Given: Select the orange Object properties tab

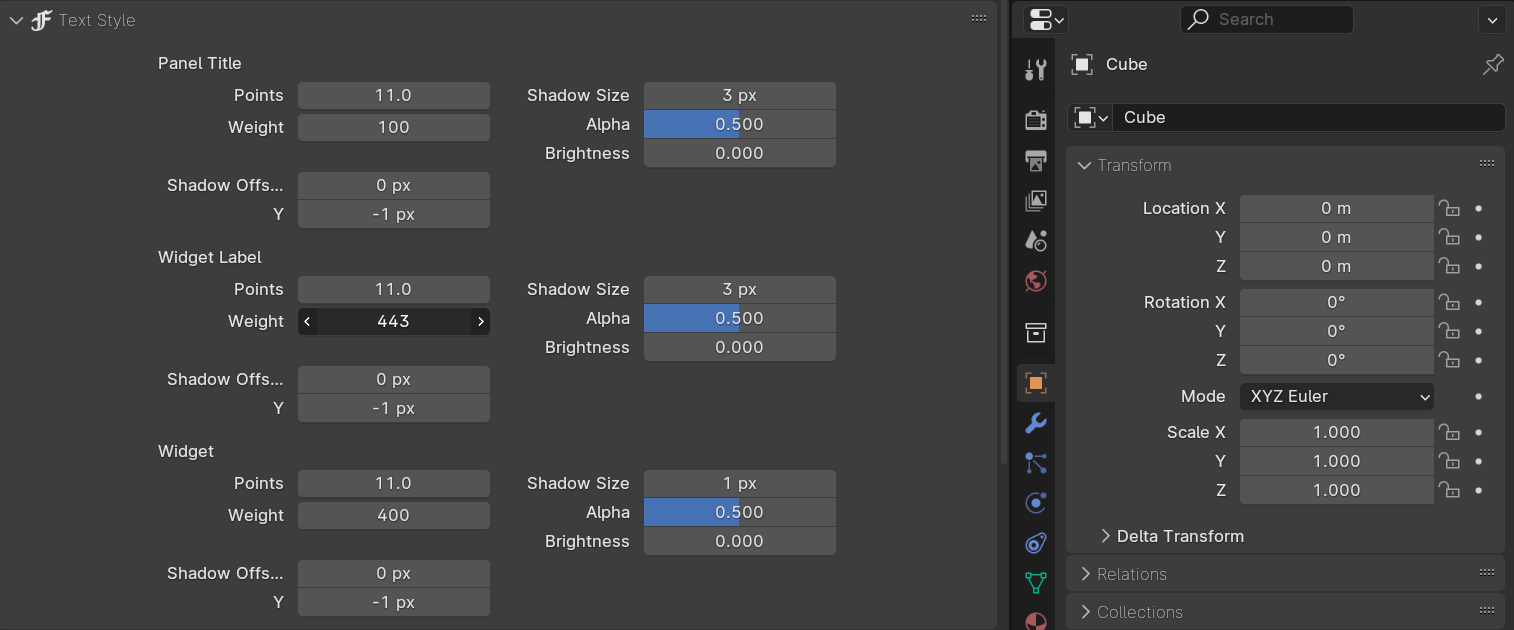Looking at the screenshot, I should [x=1036, y=383].
